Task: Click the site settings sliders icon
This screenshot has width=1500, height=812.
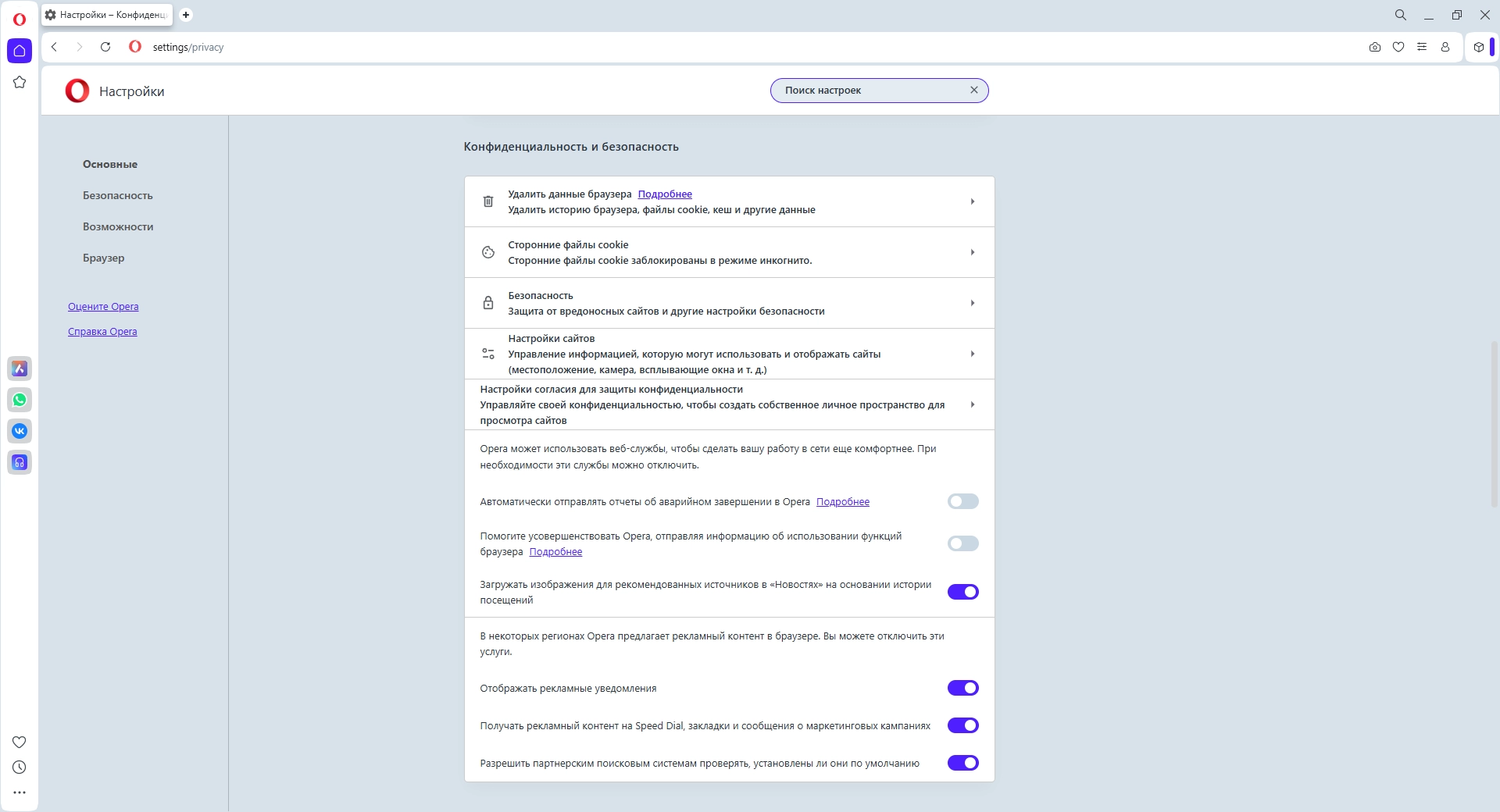Action: click(x=488, y=354)
